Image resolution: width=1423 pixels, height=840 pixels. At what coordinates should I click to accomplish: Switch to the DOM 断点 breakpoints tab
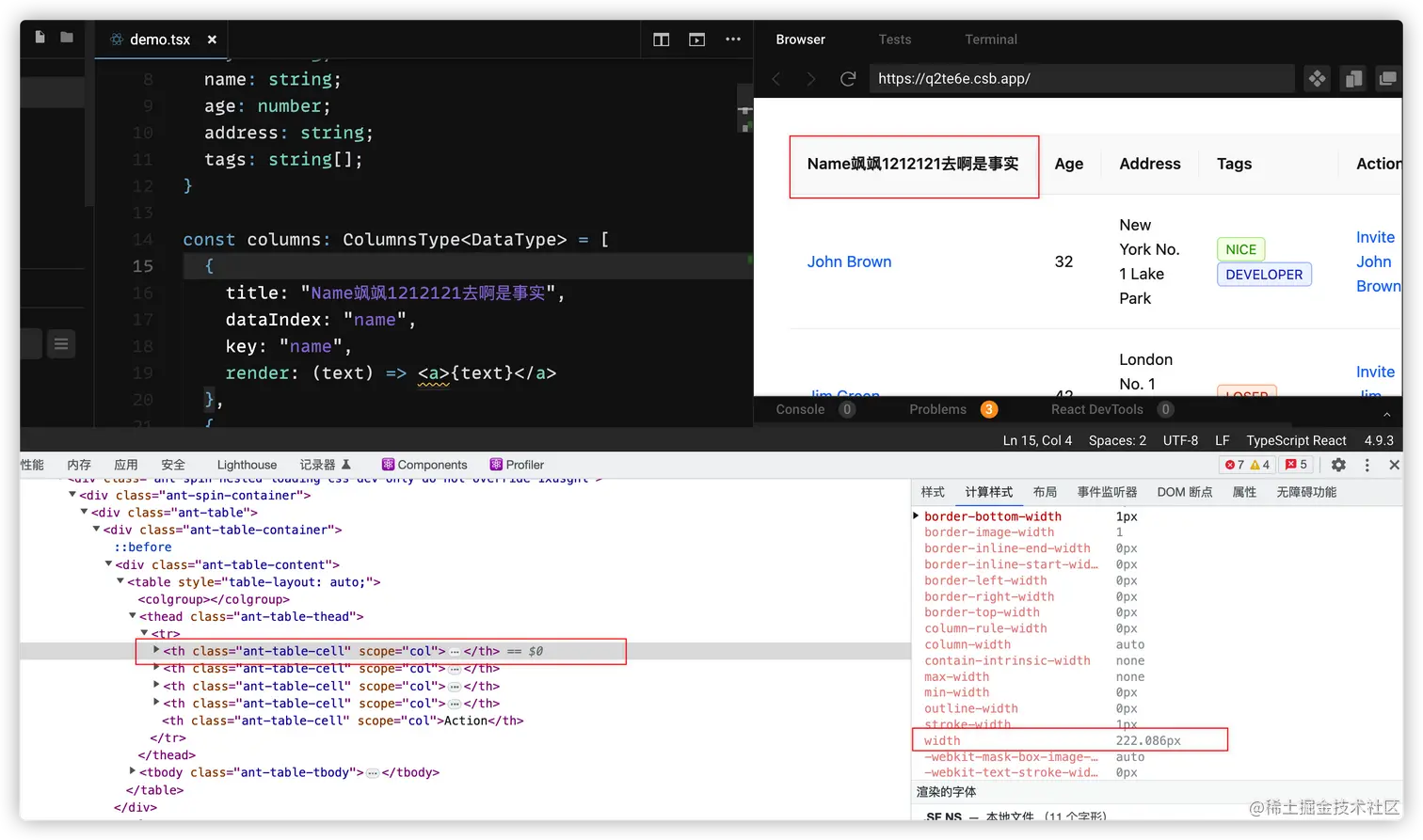coord(1184,492)
